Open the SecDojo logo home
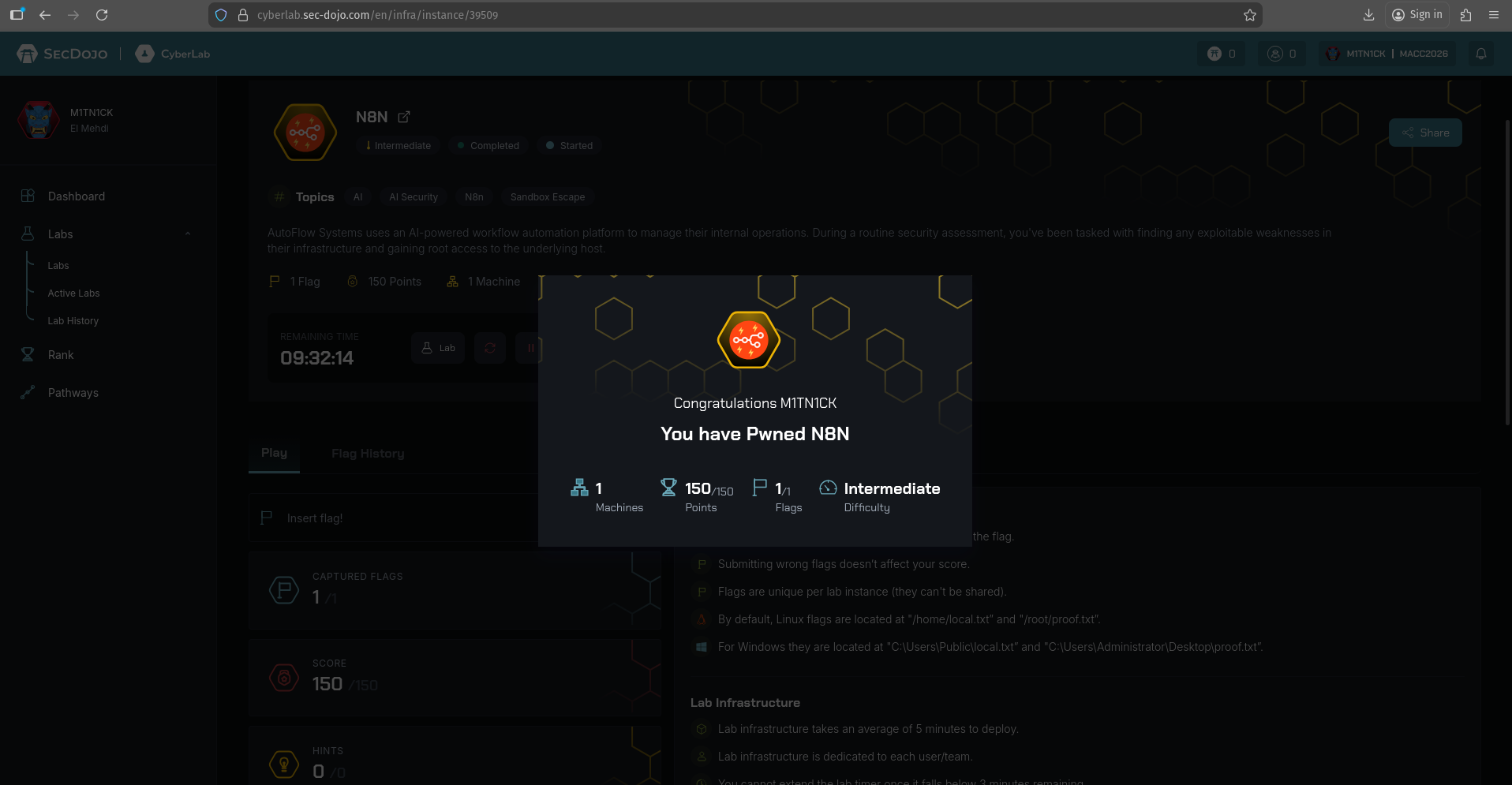 tap(62, 54)
